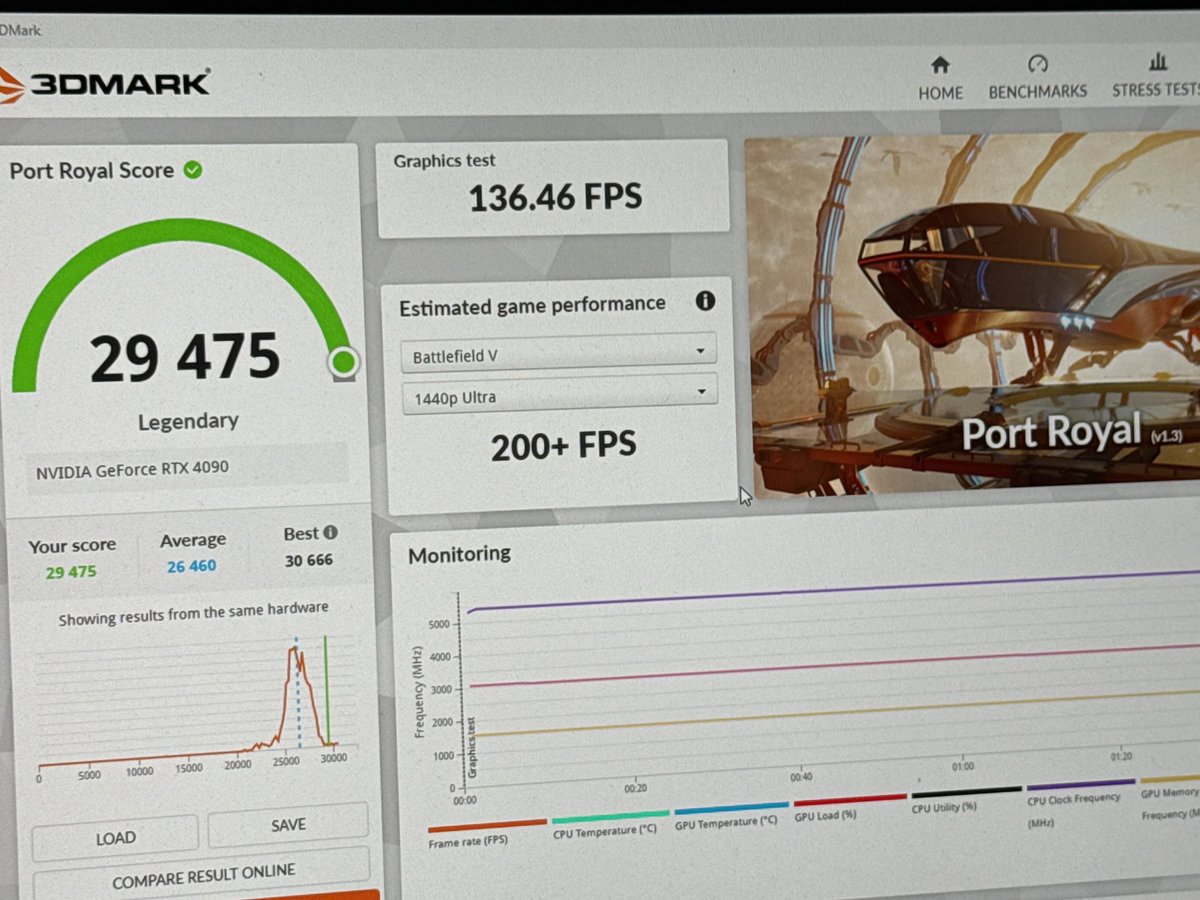Click the Stress Tests bar chart icon

[x=1158, y=62]
